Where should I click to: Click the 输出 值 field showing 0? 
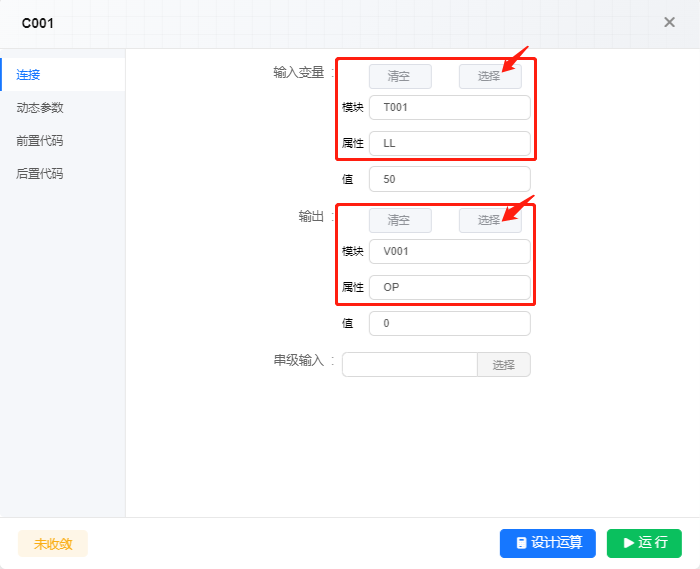point(450,323)
